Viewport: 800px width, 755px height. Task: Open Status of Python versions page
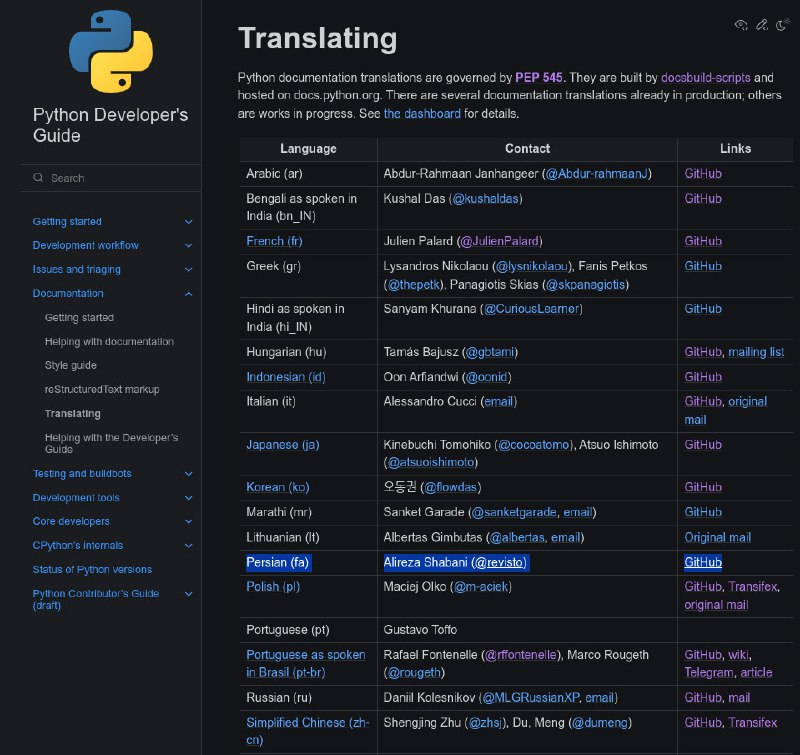tap(92, 569)
